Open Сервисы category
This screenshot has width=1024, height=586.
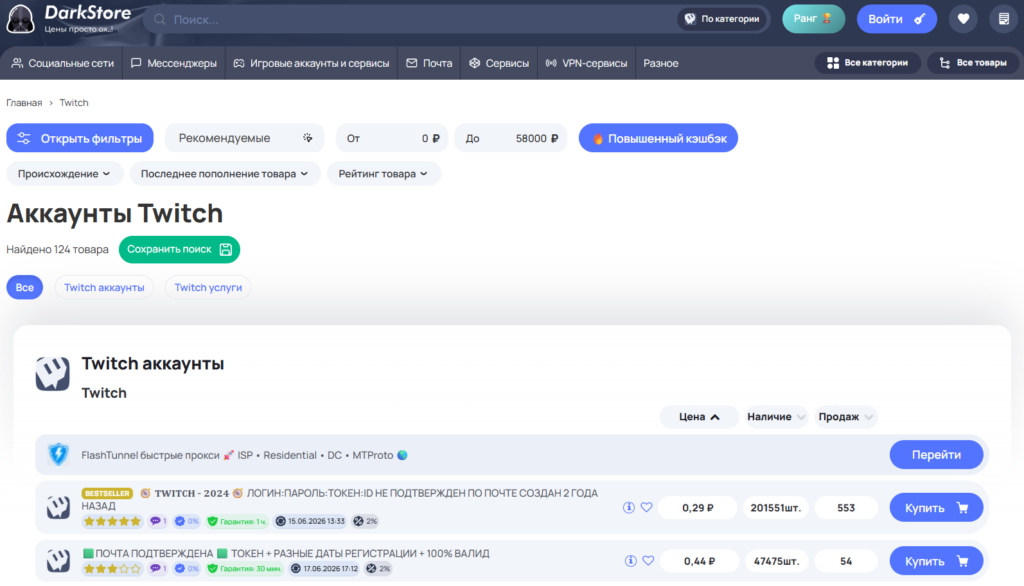click(499, 63)
